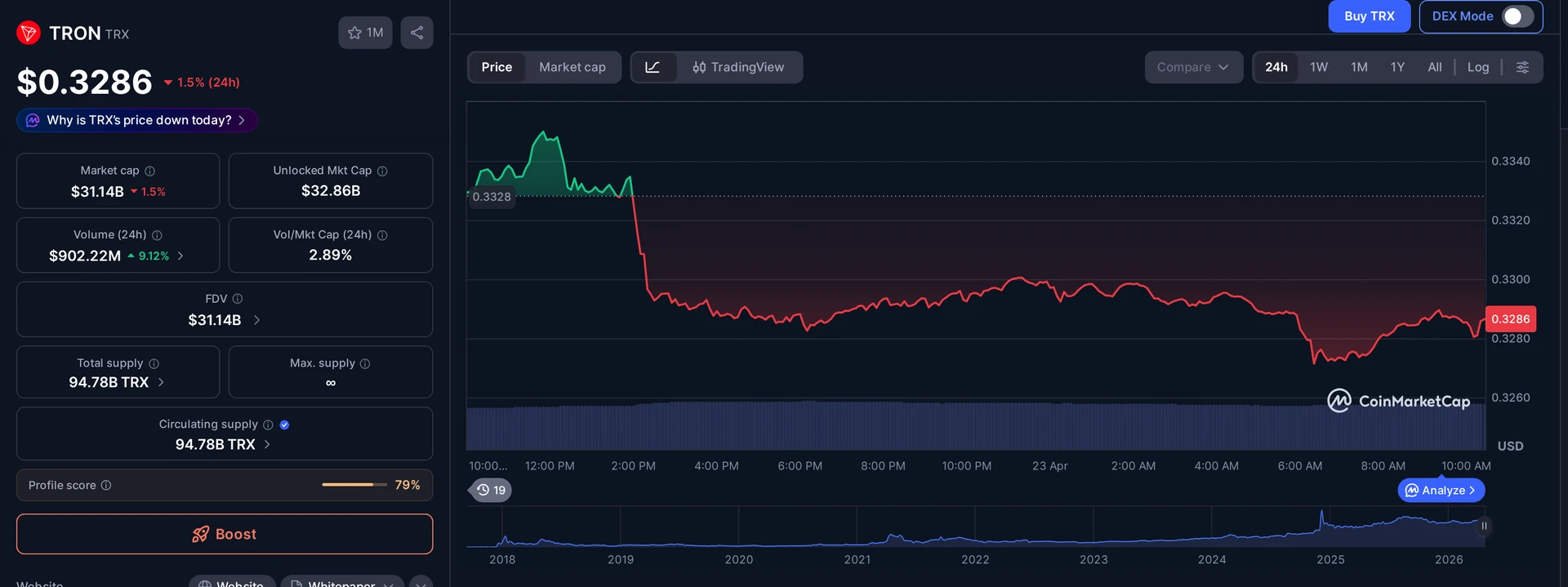Select 1M time range

tap(1359, 67)
